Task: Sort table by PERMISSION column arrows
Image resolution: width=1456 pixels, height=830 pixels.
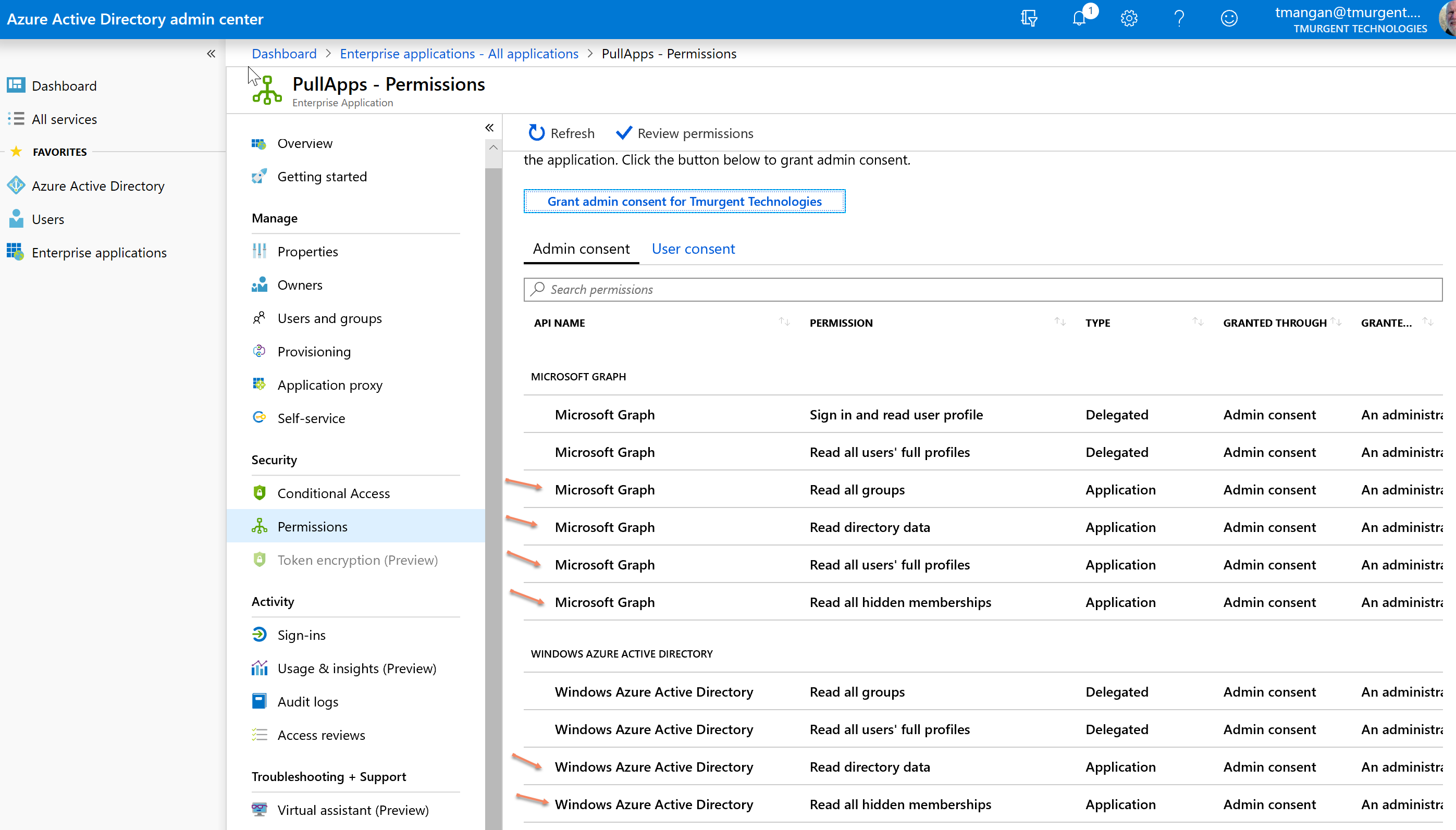Action: point(1060,322)
